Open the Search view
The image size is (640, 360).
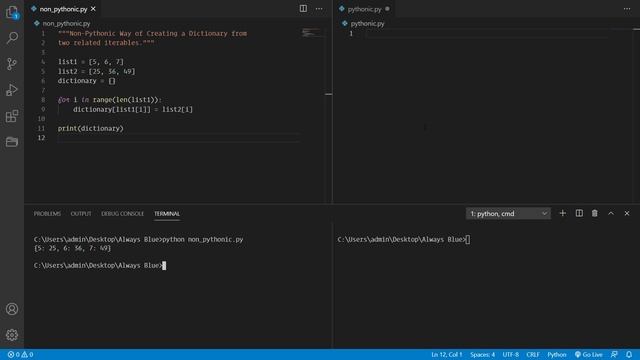click(12, 38)
